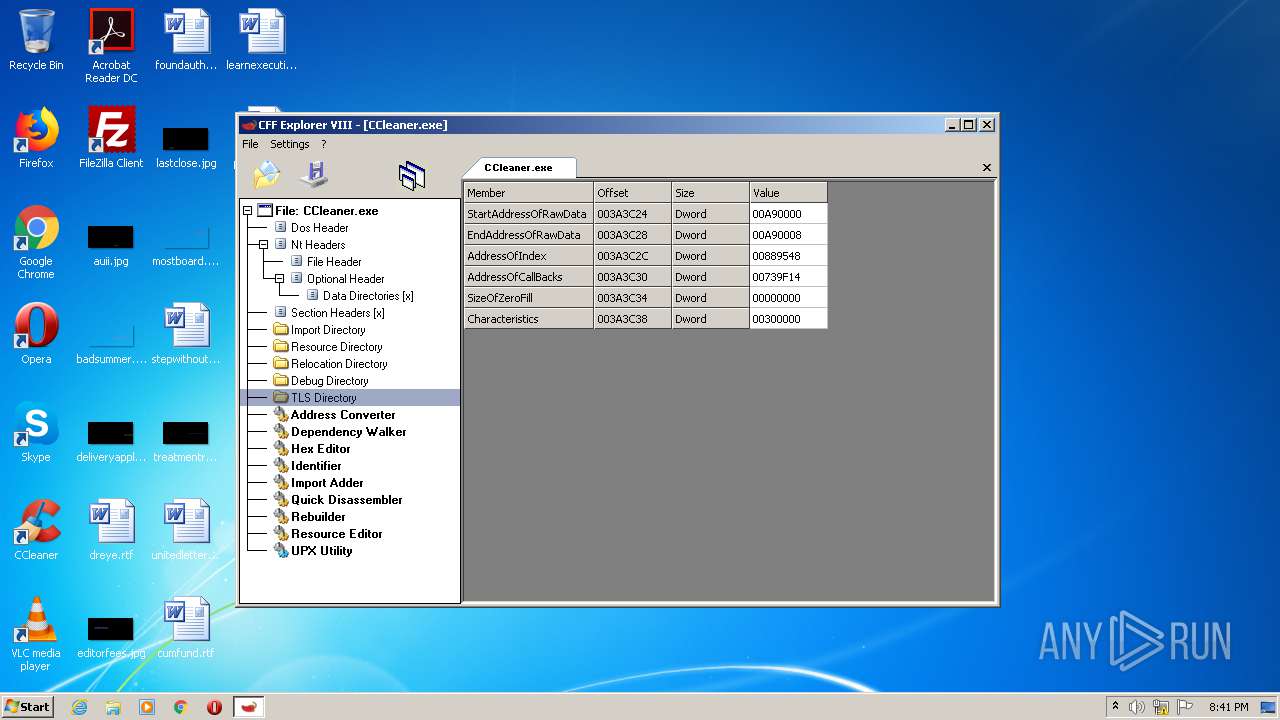Image resolution: width=1280 pixels, height=720 pixels.
Task: Click the Member column header
Action: tap(528, 193)
